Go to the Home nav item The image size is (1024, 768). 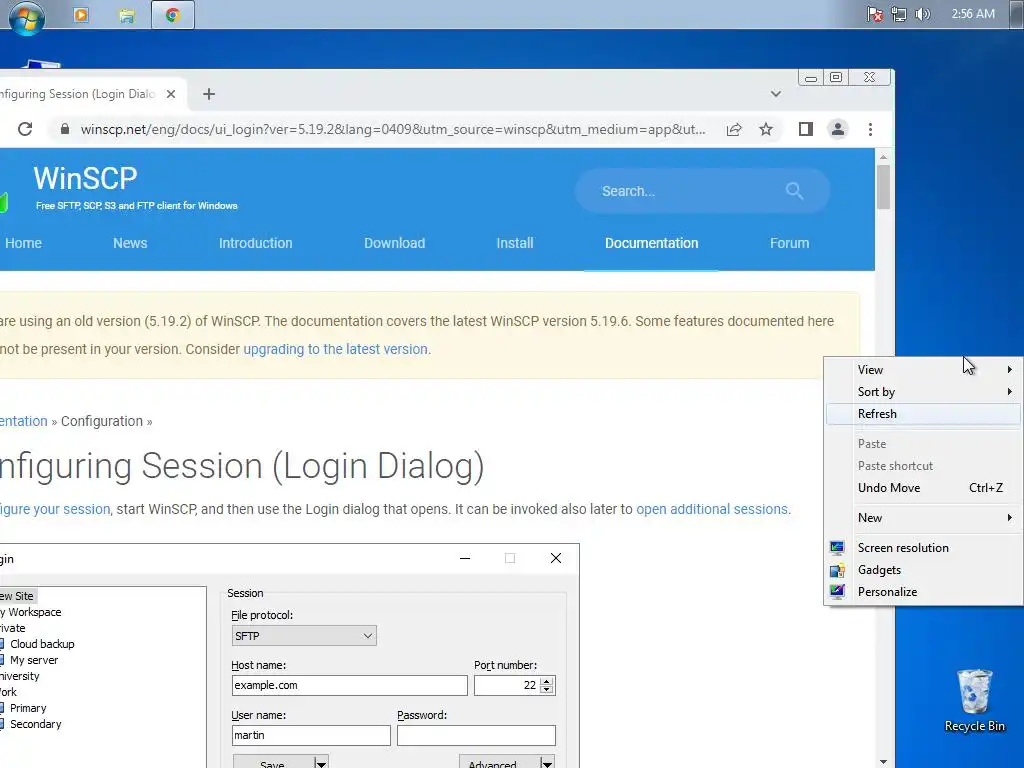pos(24,243)
